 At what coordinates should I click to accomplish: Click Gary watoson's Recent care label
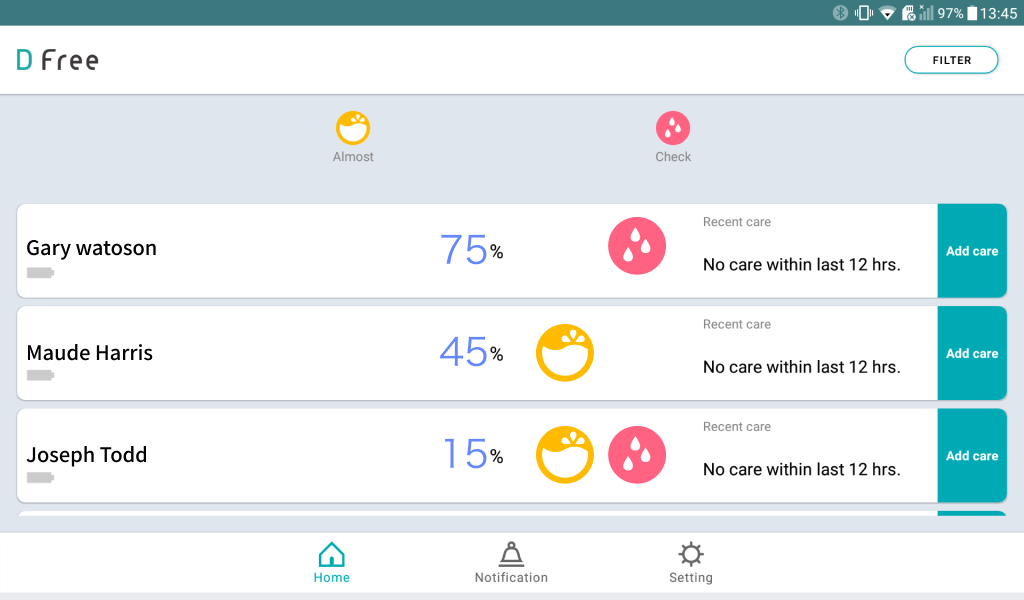[737, 222]
